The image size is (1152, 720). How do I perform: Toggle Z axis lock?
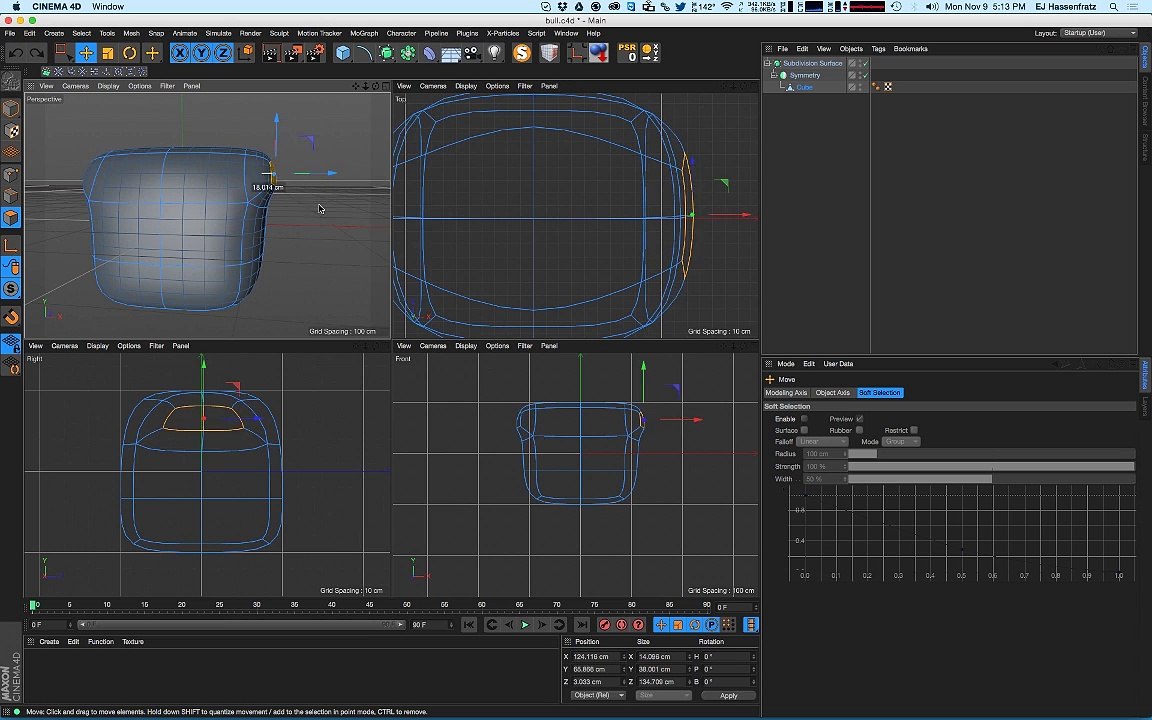point(223,53)
